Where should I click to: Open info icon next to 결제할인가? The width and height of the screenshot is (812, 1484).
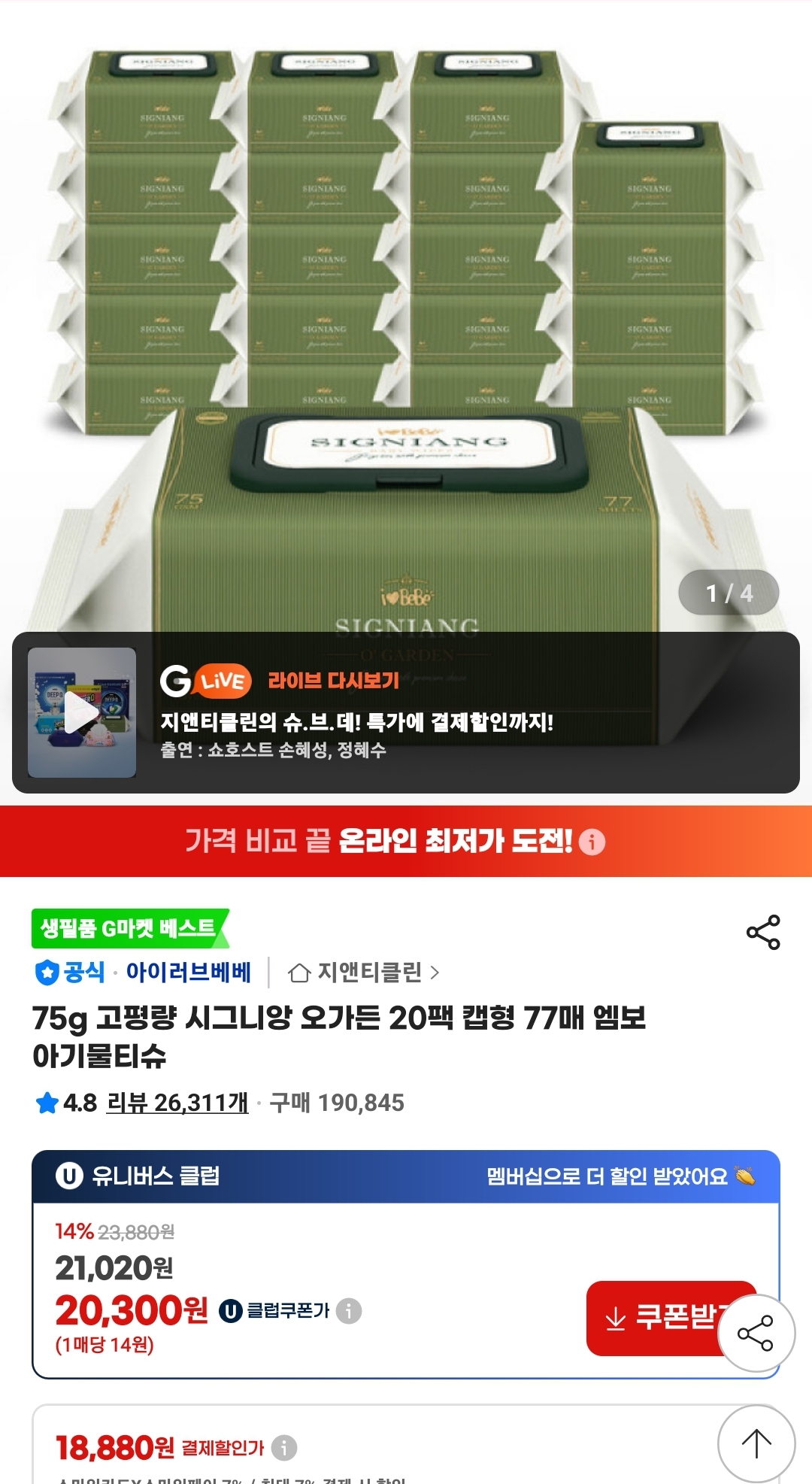(284, 1447)
